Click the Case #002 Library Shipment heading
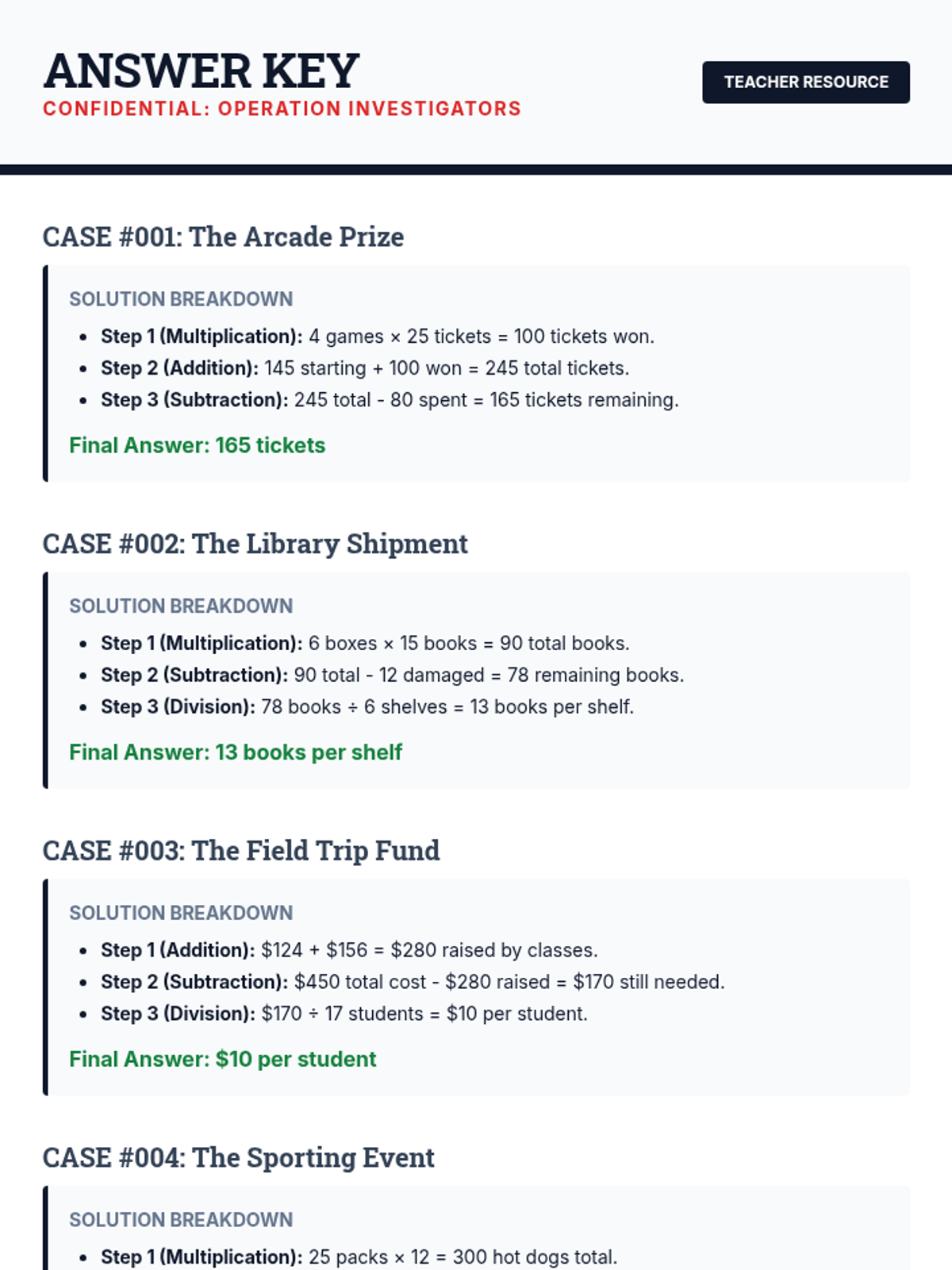This screenshot has width=952, height=1270. [x=255, y=544]
